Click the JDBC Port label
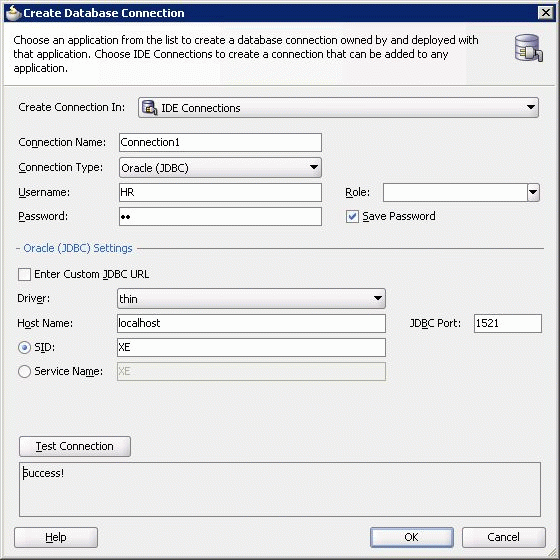Screen dimensions: 560x560 click(435, 323)
